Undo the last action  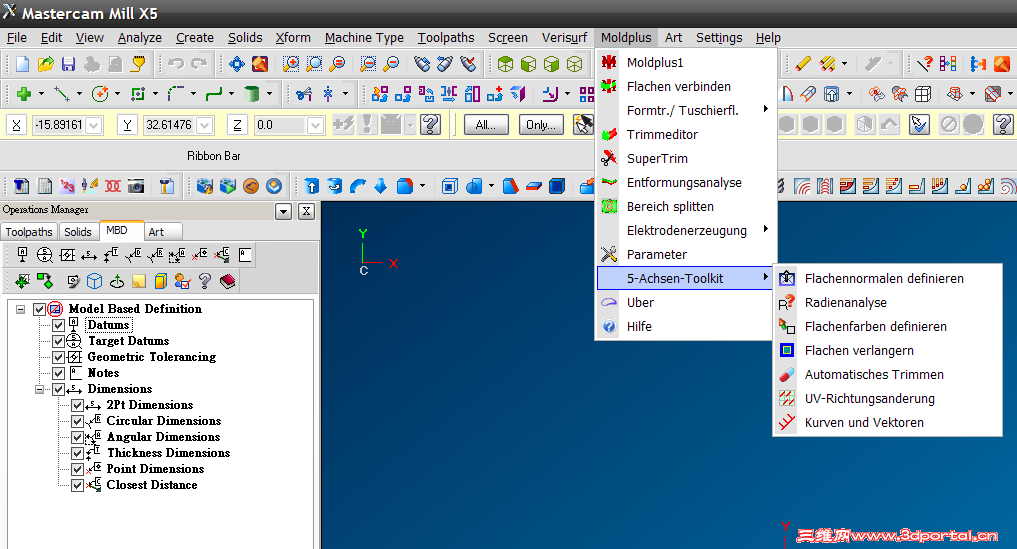click(x=176, y=64)
